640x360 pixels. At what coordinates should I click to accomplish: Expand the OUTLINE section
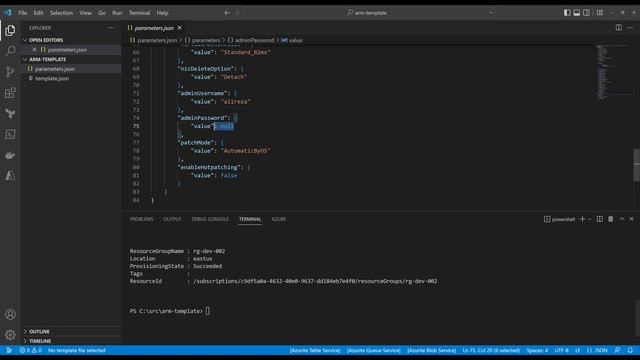click(x=71, y=331)
